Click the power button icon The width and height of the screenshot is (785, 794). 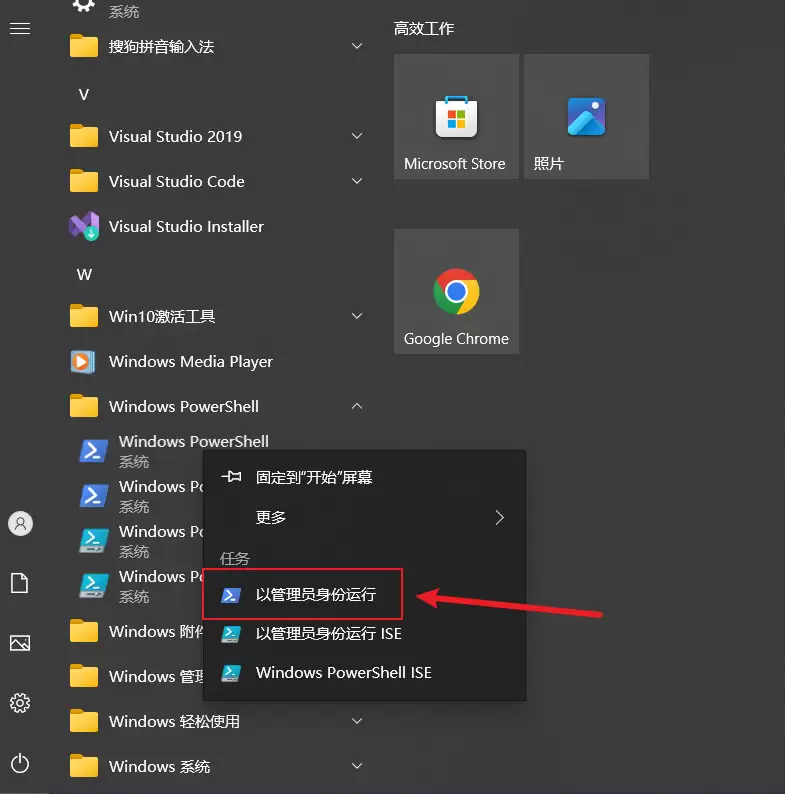coord(20,764)
